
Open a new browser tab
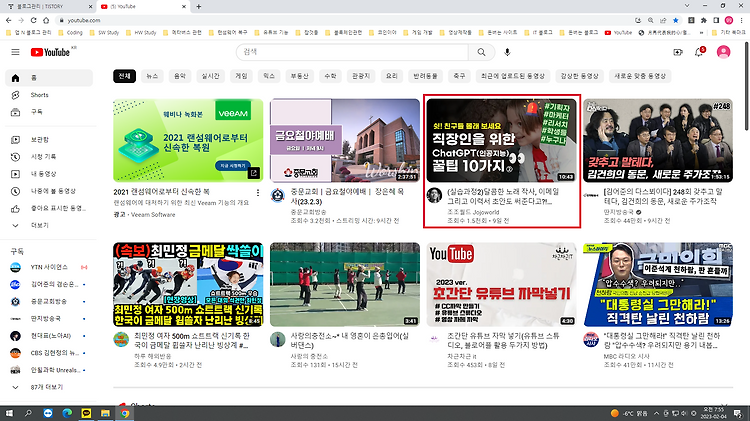point(199,7)
